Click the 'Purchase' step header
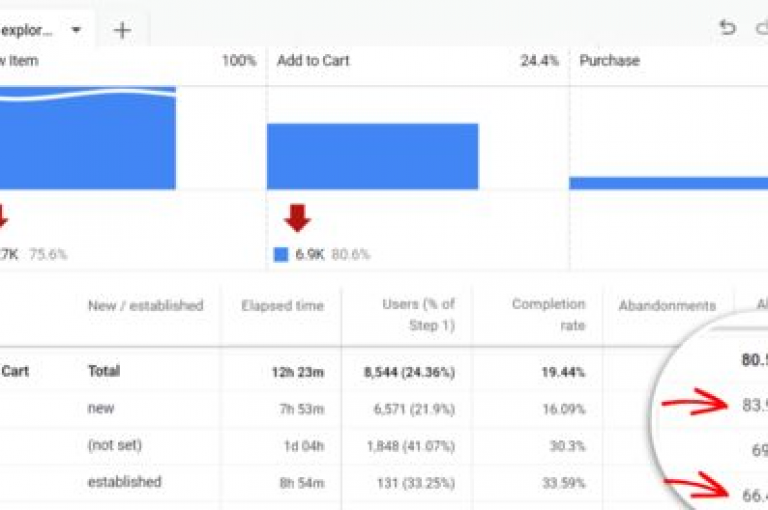Viewport: 768px width, 510px height. coord(609,61)
